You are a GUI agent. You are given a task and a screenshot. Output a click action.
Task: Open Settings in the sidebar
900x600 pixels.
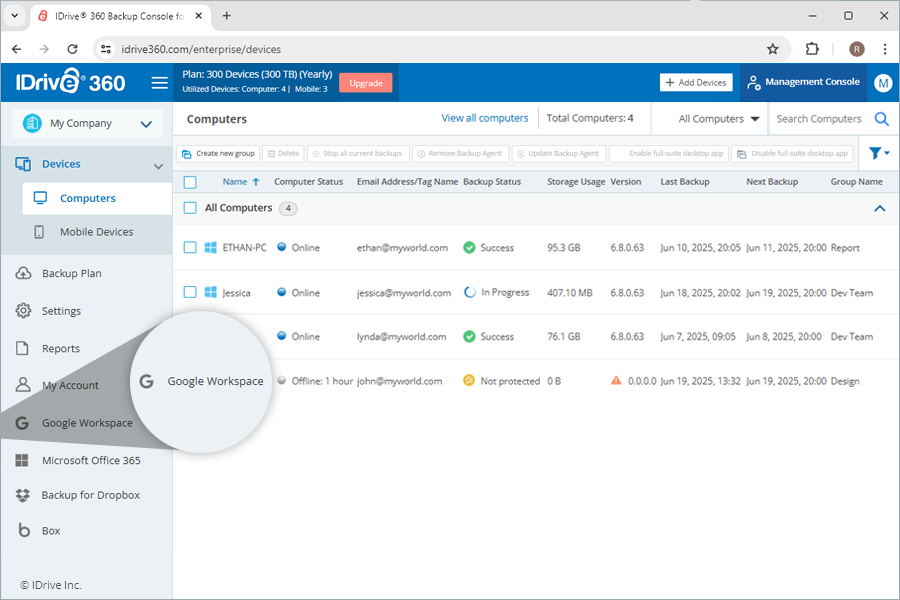click(61, 311)
